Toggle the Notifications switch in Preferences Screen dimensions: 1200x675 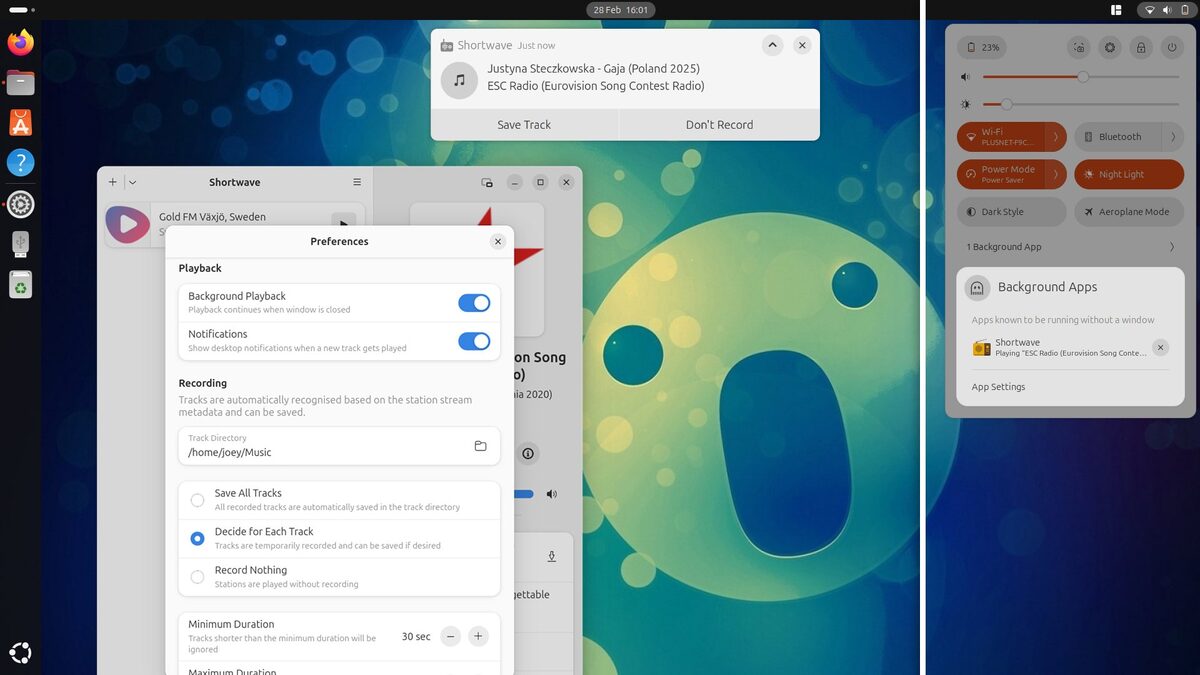click(x=474, y=341)
